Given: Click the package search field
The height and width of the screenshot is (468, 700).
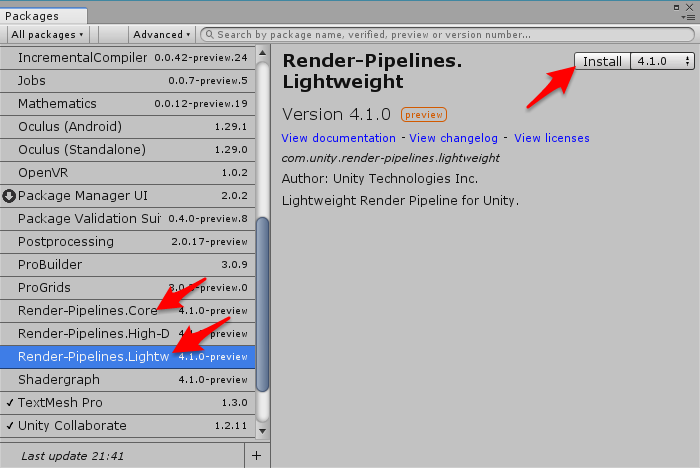Looking at the screenshot, I should click(x=447, y=34).
